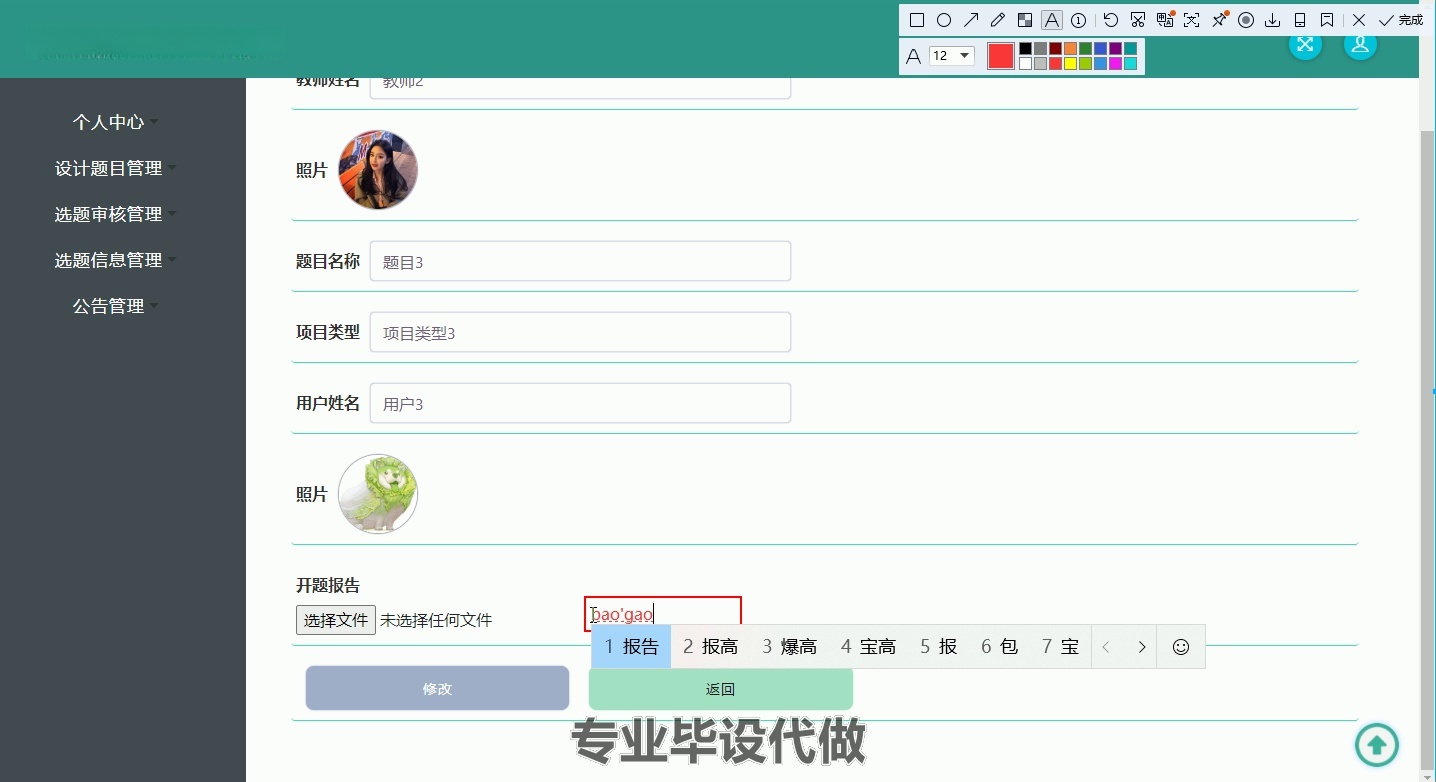Click the scissors icon in screenshot toolbar
The width and height of the screenshot is (1436, 782).
coord(1138,20)
